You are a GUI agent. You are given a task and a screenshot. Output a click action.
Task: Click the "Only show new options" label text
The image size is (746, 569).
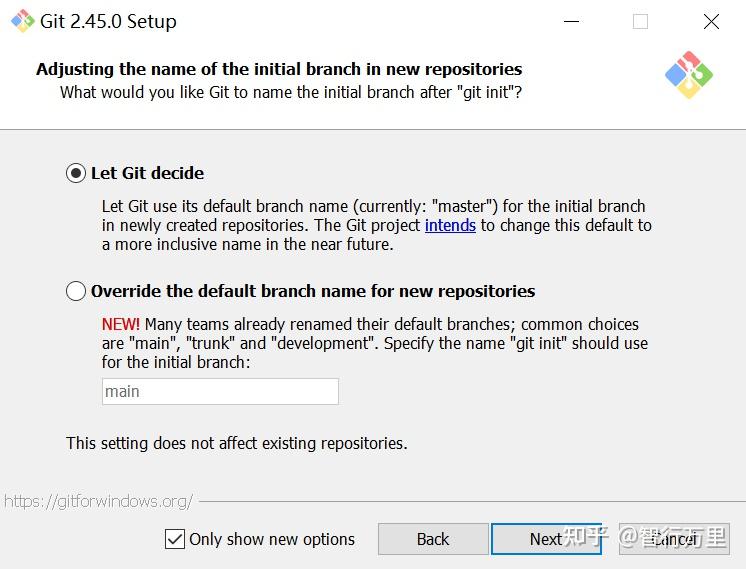pos(272,539)
